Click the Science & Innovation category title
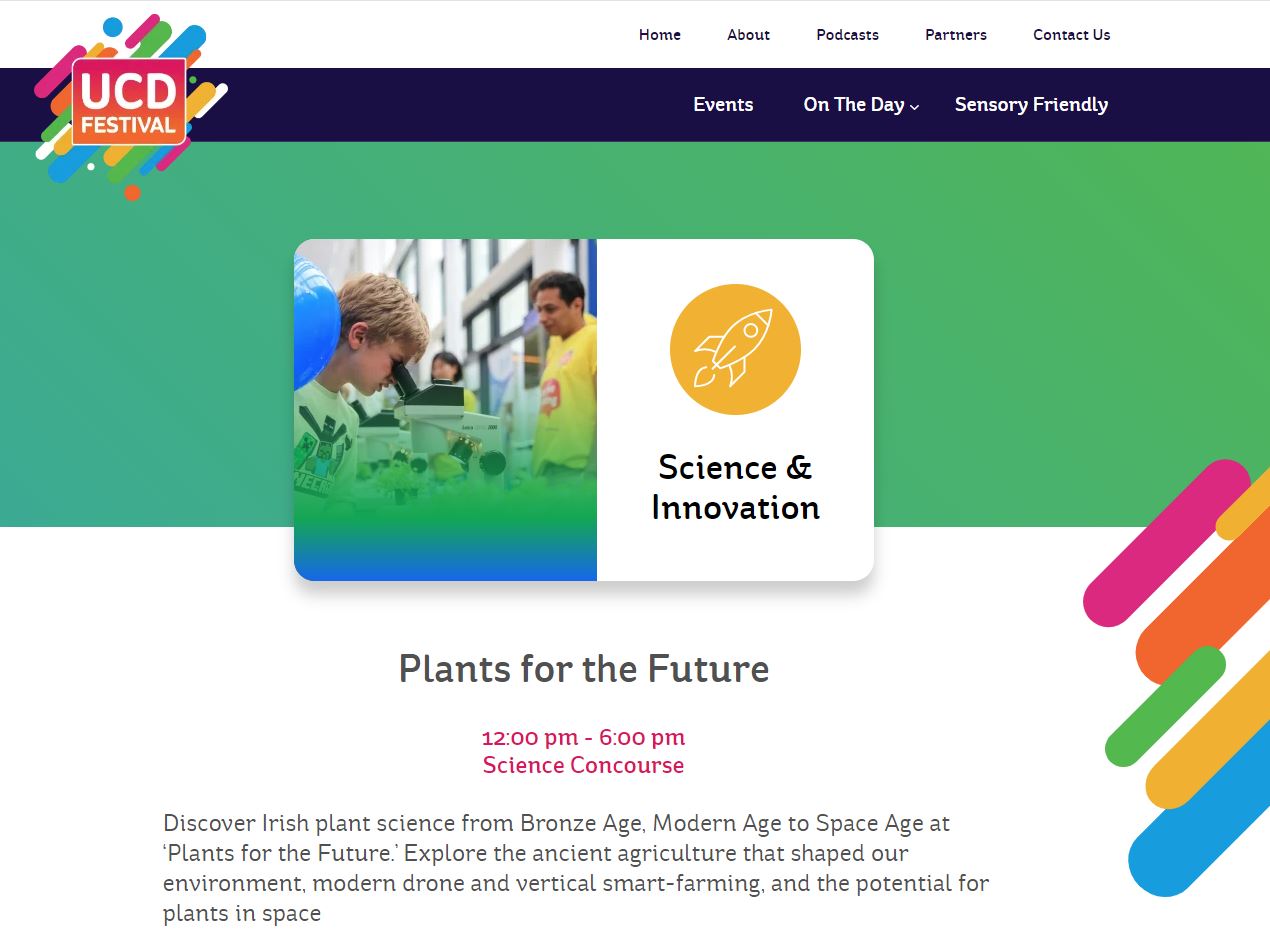 click(735, 487)
